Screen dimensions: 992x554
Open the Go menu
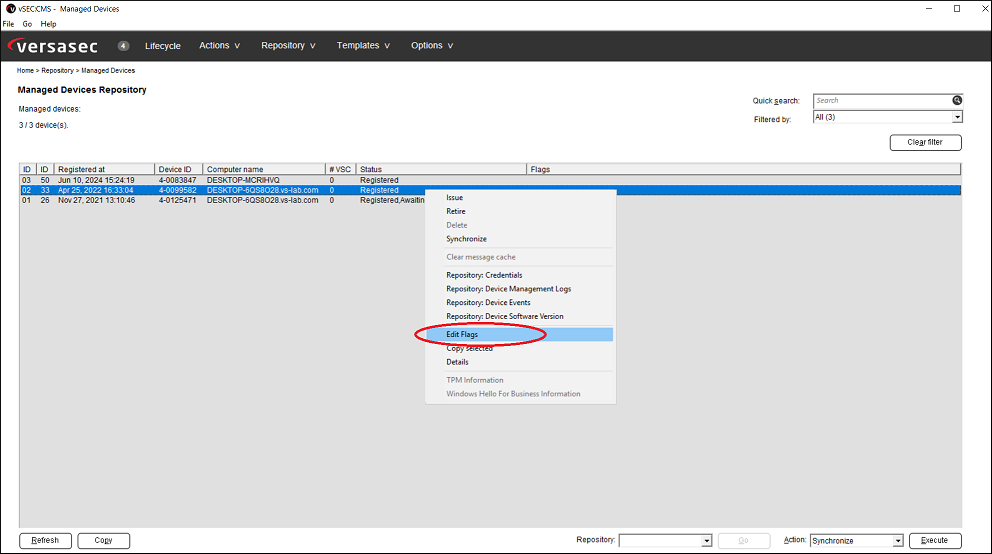27,24
